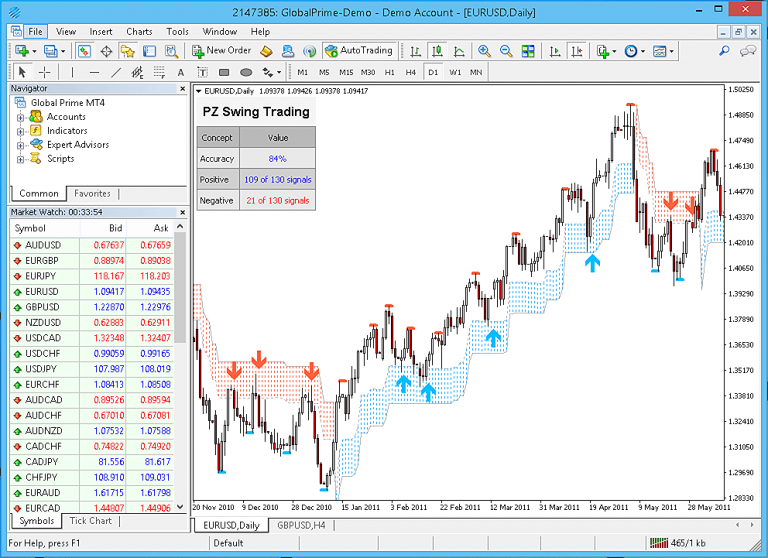Open the Charts menu
Image resolution: width=768 pixels, height=558 pixels.
pos(139,31)
